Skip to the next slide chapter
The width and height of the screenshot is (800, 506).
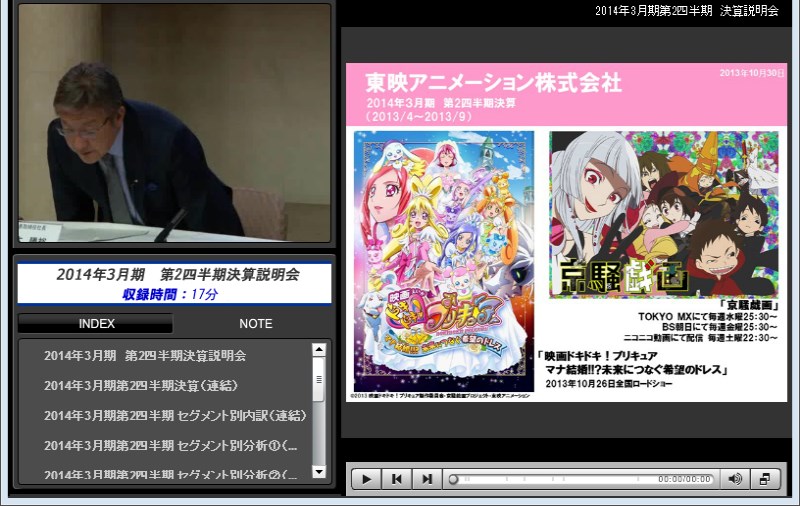[427, 479]
